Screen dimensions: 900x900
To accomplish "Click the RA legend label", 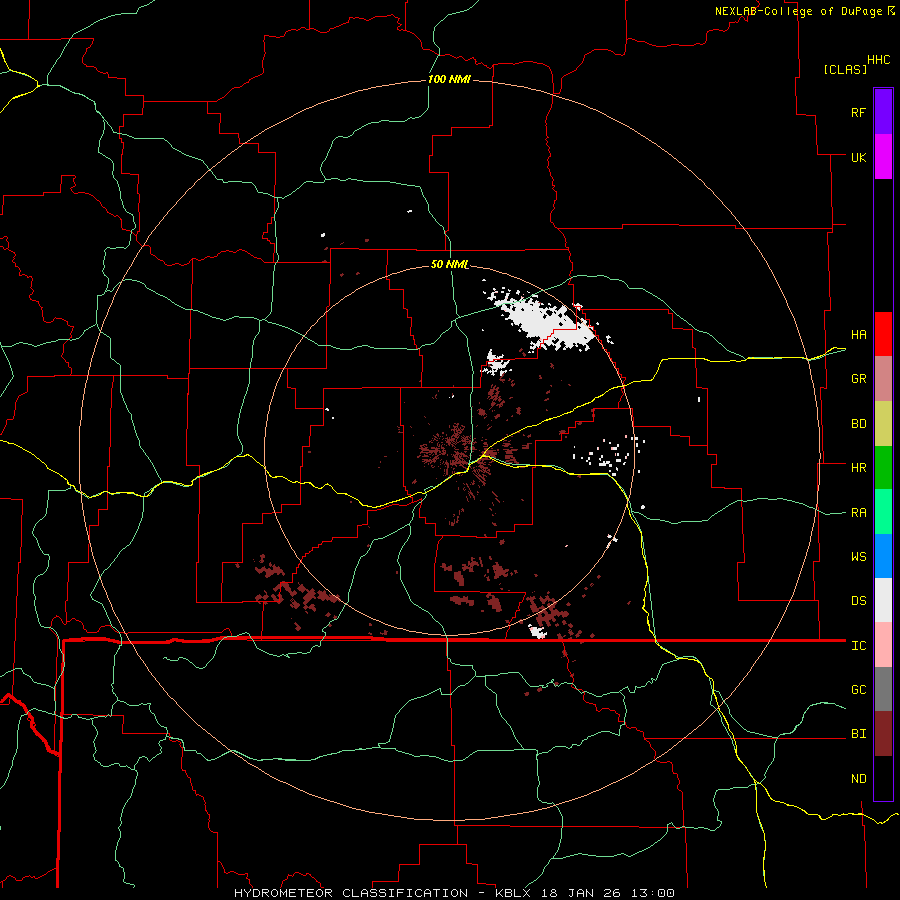I will click(858, 513).
